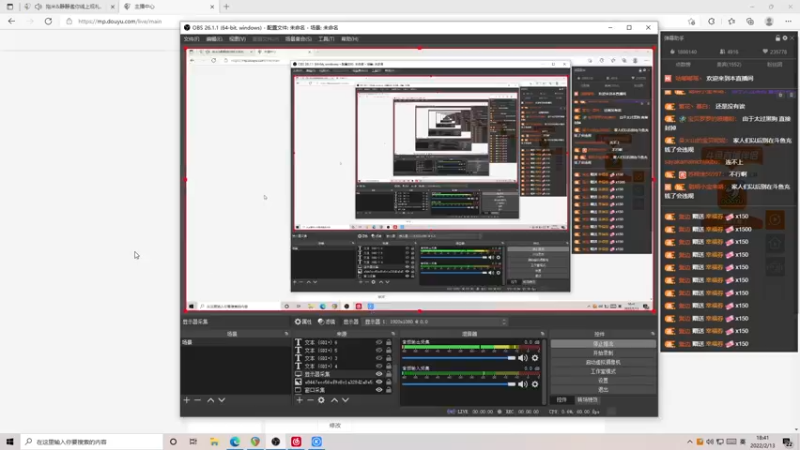Toggle the lock on 显示器采集 source

coord(389,374)
